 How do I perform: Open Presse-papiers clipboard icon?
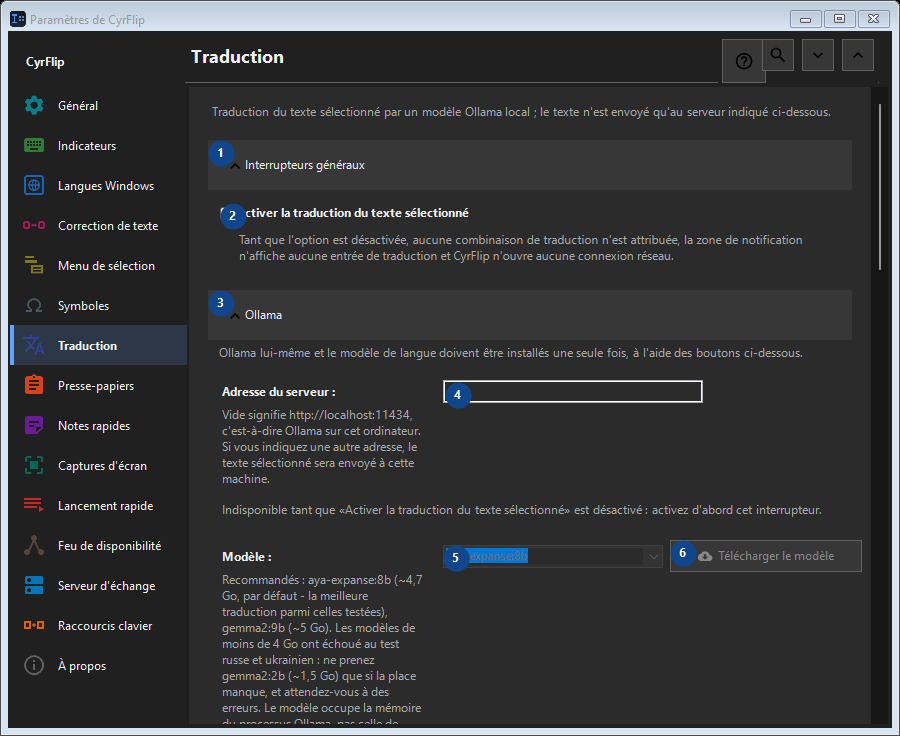[x=34, y=385]
